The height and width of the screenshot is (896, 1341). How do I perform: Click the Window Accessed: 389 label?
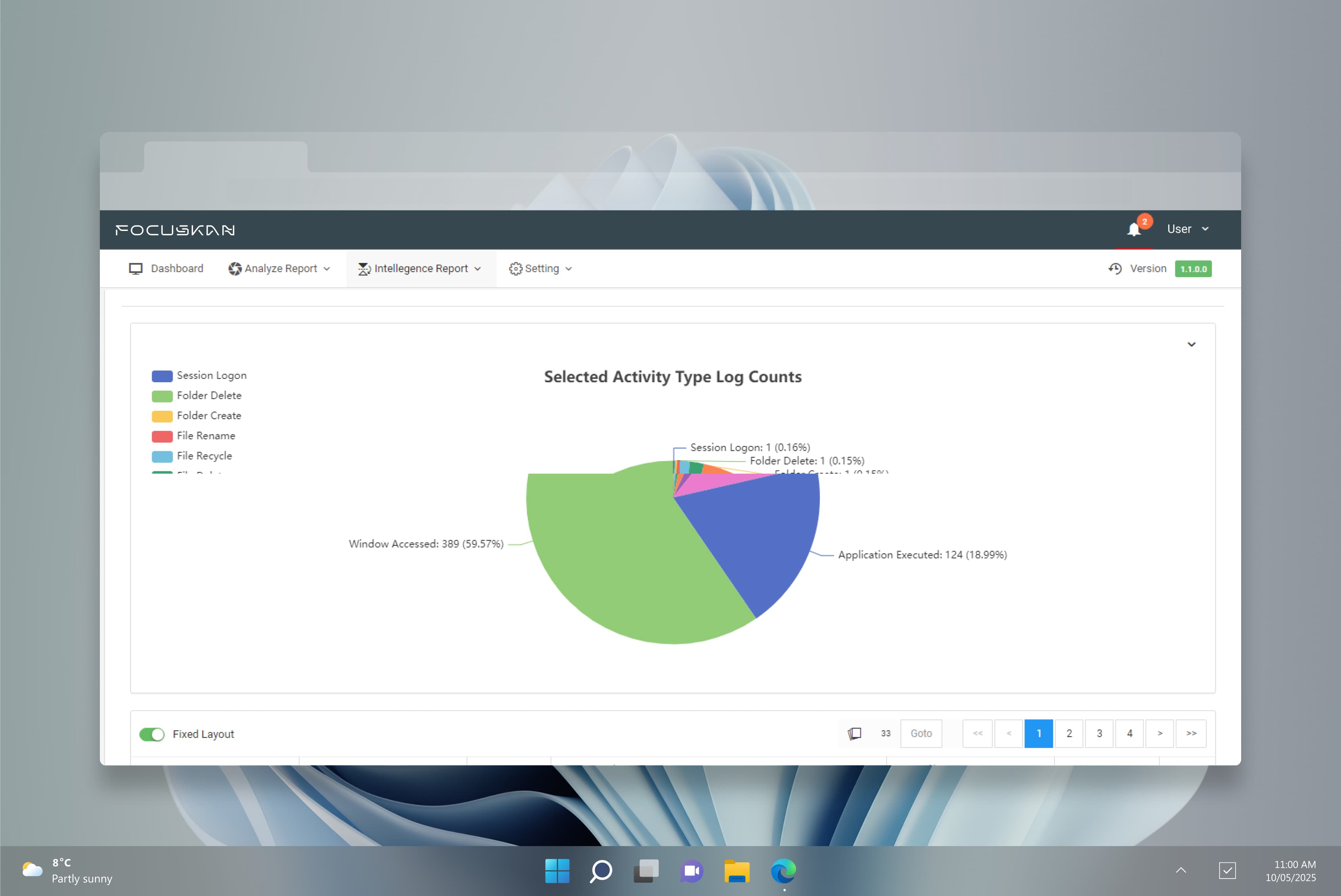(426, 544)
